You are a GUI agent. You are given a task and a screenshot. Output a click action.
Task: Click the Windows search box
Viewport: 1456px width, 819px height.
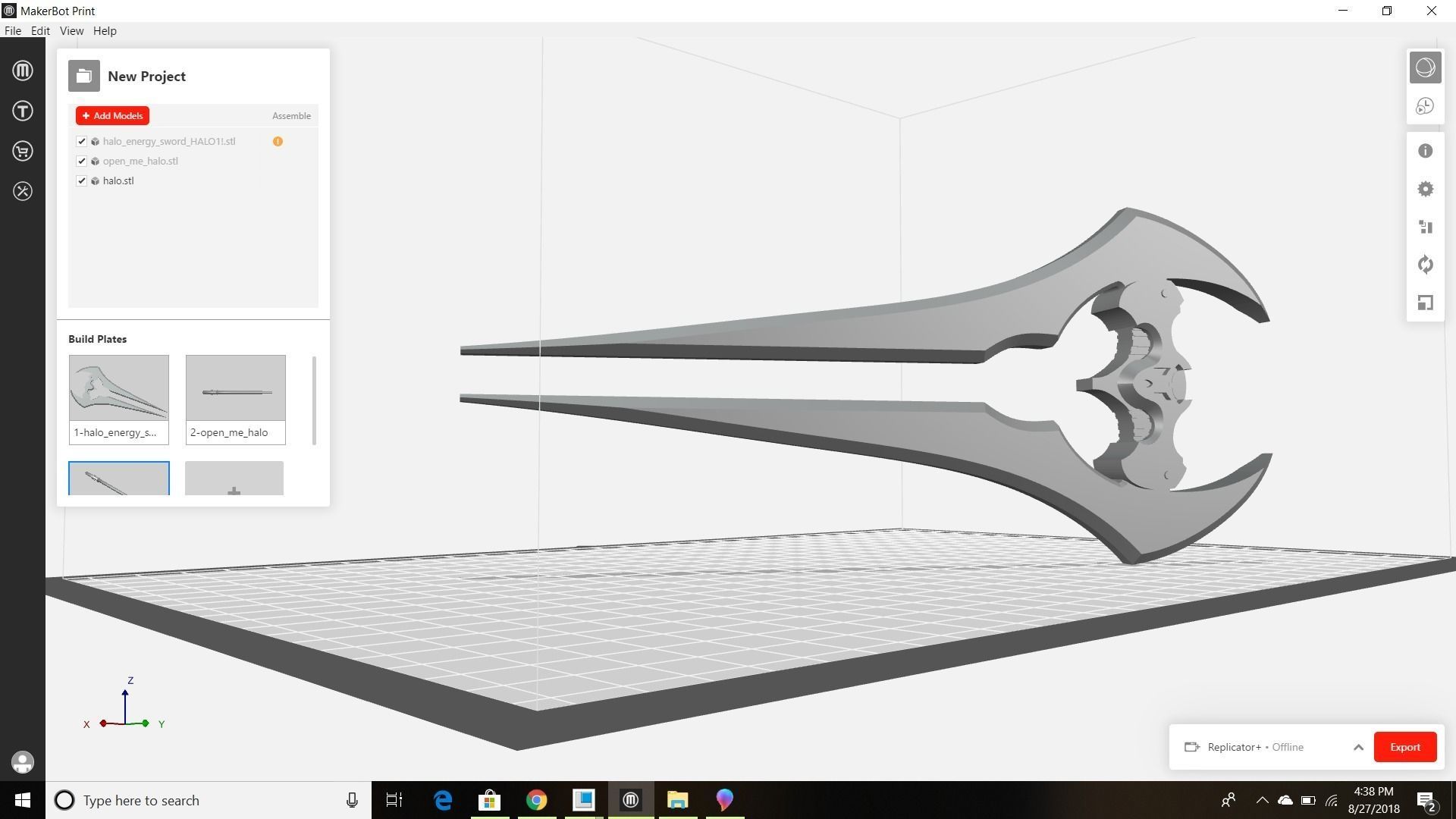pos(209,800)
